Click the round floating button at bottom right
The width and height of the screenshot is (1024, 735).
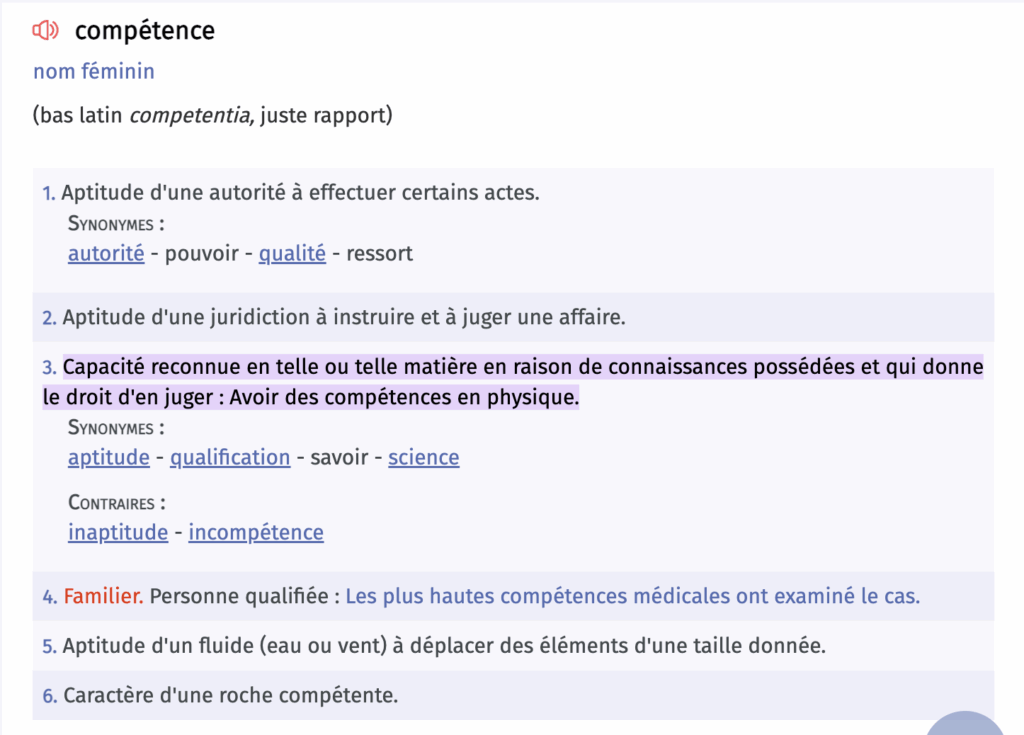pyautogui.click(x=965, y=724)
